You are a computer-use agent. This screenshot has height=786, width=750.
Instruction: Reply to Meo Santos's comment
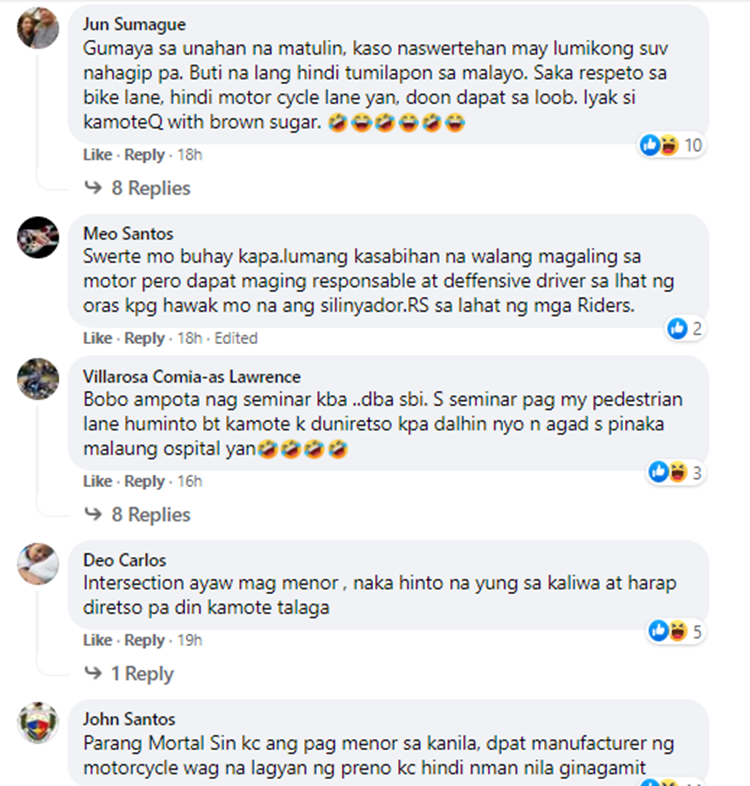click(144, 338)
